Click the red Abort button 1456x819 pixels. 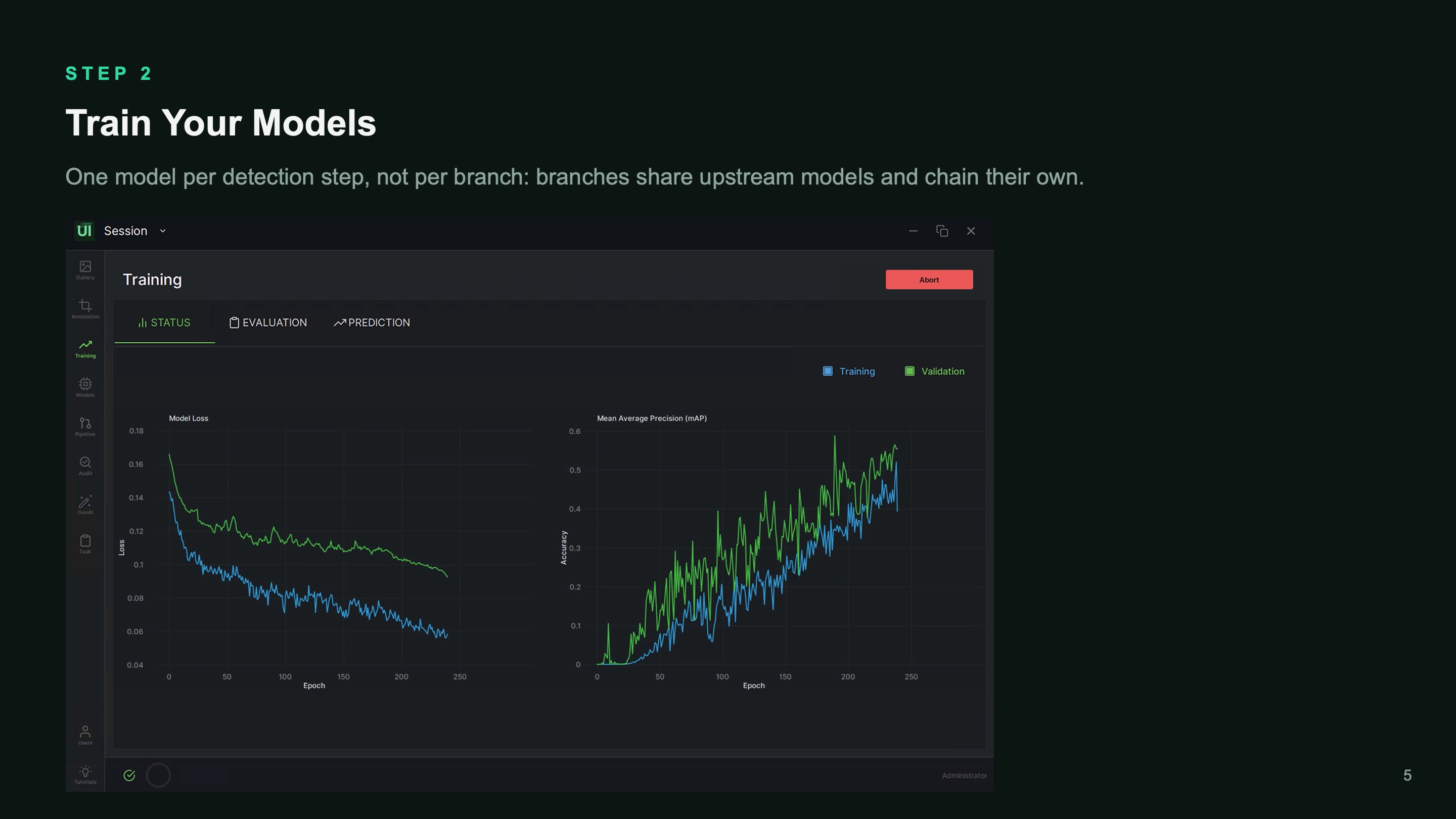click(929, 280)
